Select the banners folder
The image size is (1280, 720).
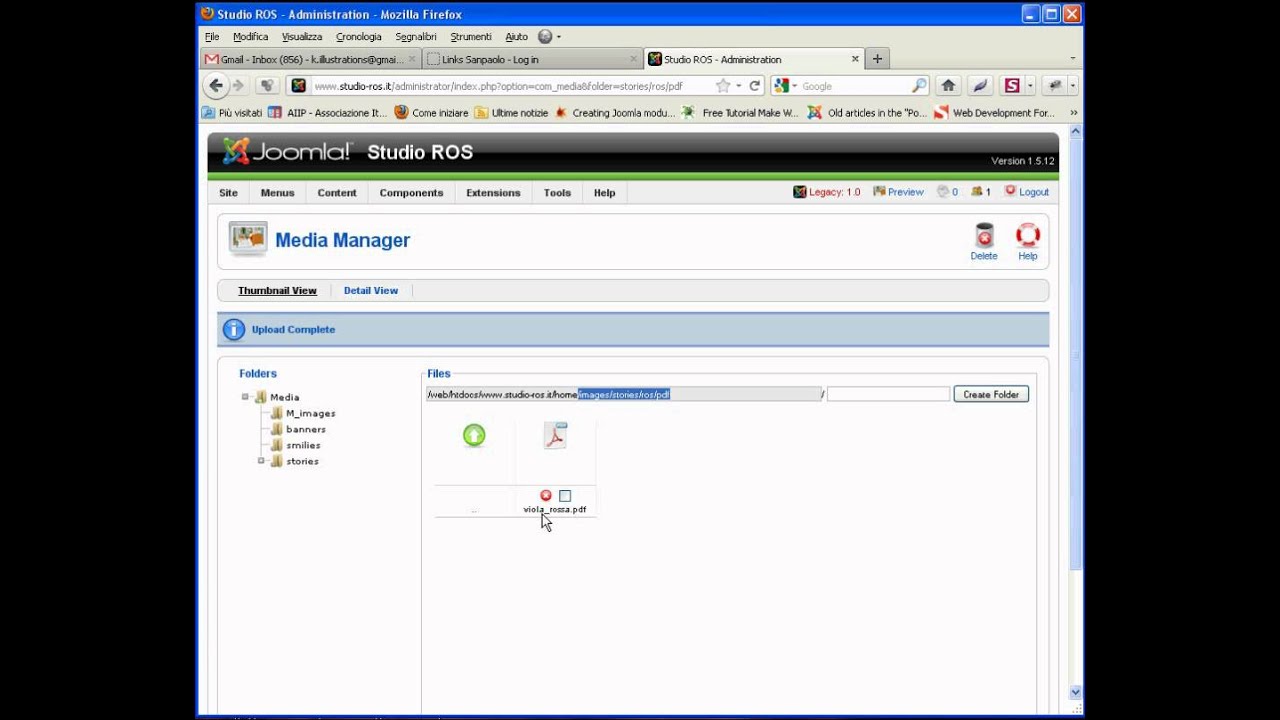click(305, 429)
